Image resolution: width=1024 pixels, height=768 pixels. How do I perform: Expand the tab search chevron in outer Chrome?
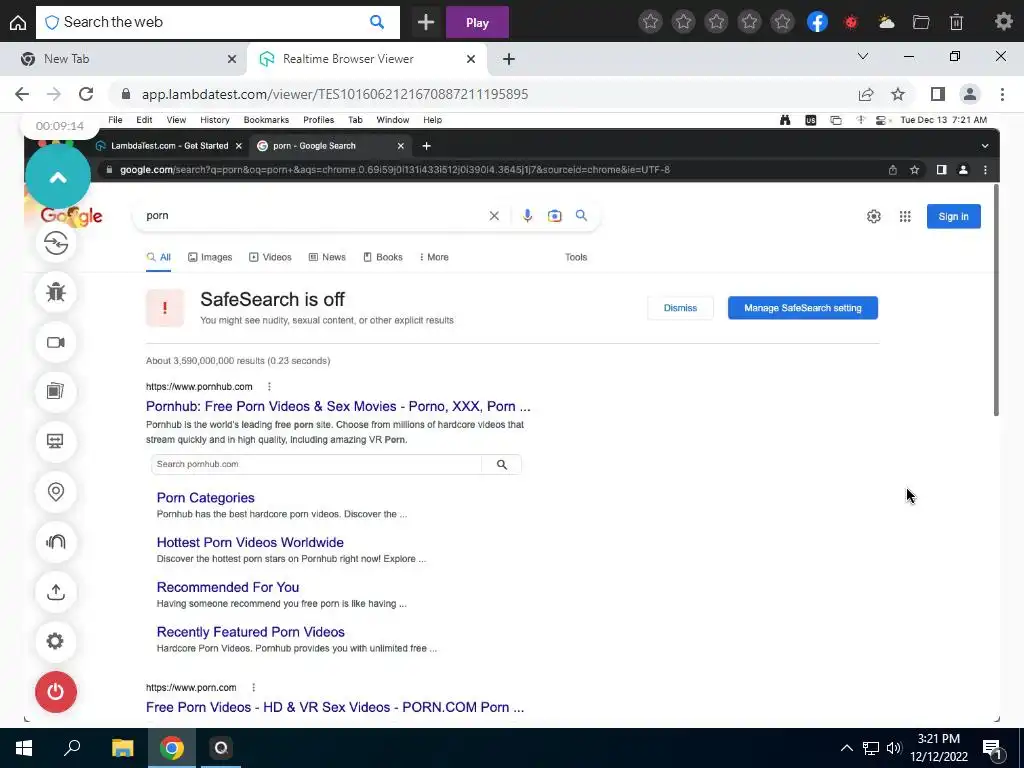pyautogui.click(x=863, y=56)
